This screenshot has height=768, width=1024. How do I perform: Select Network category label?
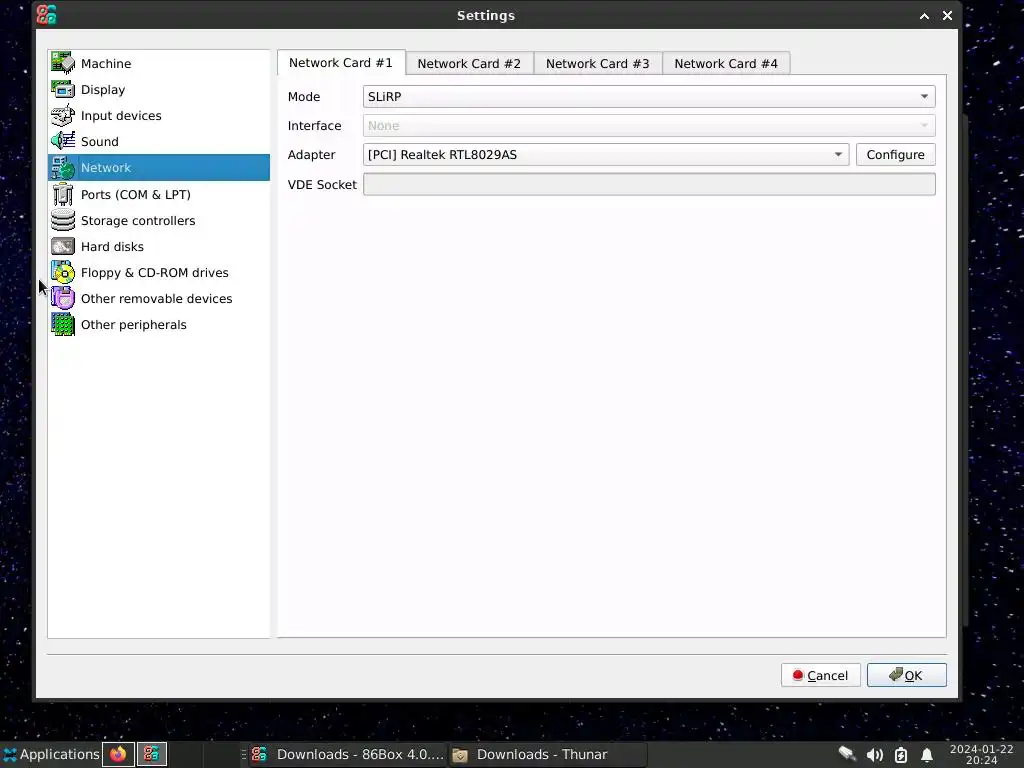pyautogui.click(x=106, y=168)
